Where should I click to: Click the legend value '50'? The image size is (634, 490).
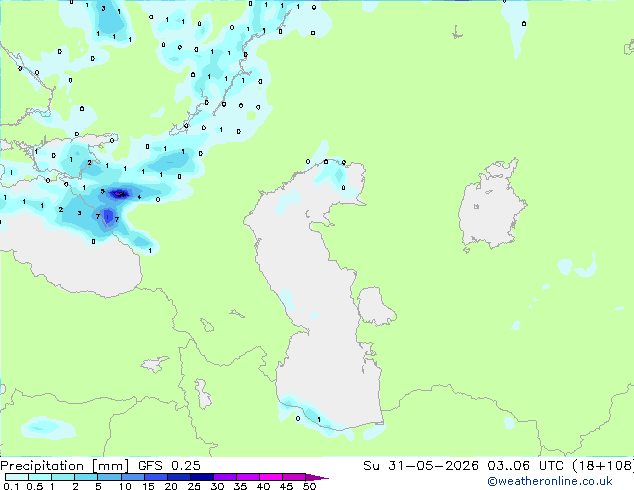pos(309,486)
